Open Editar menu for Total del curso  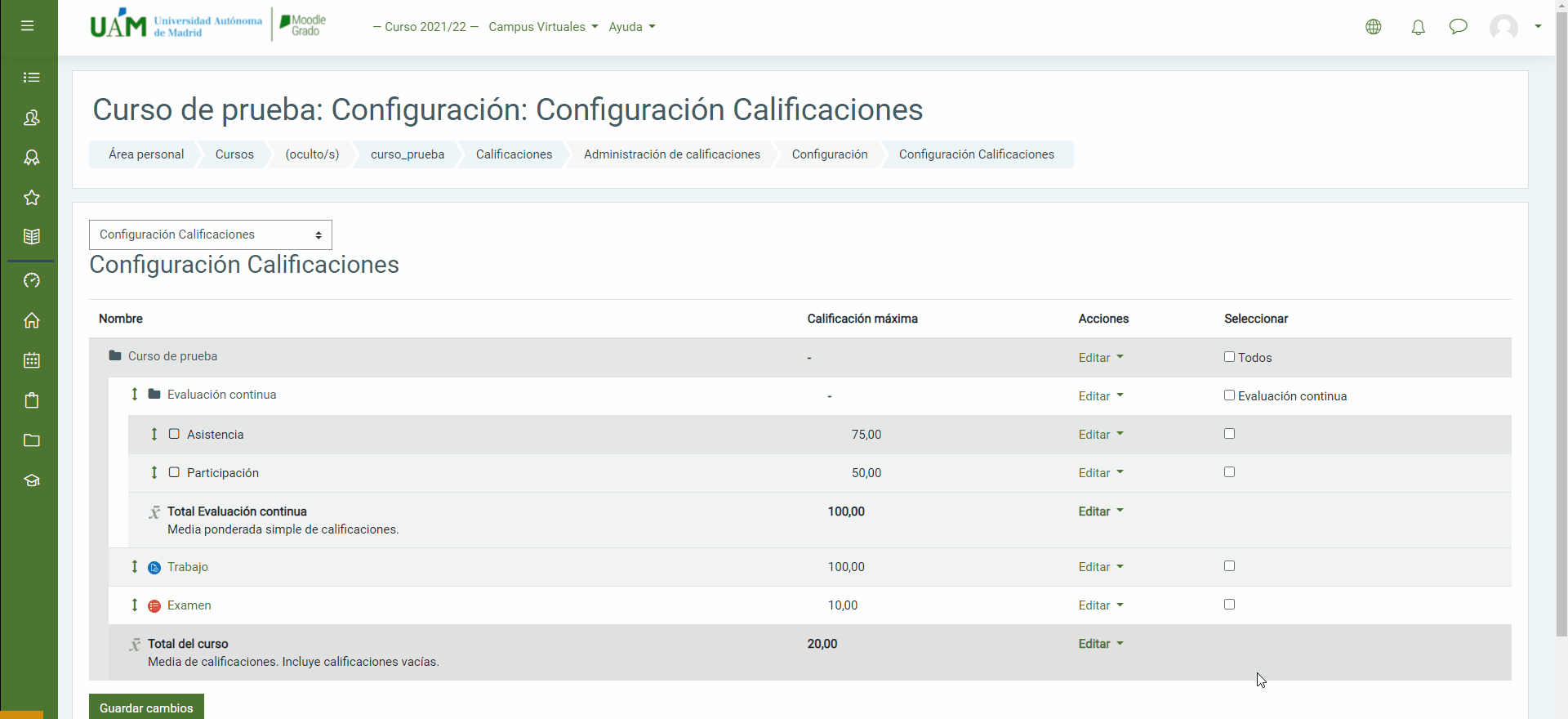1100,644
